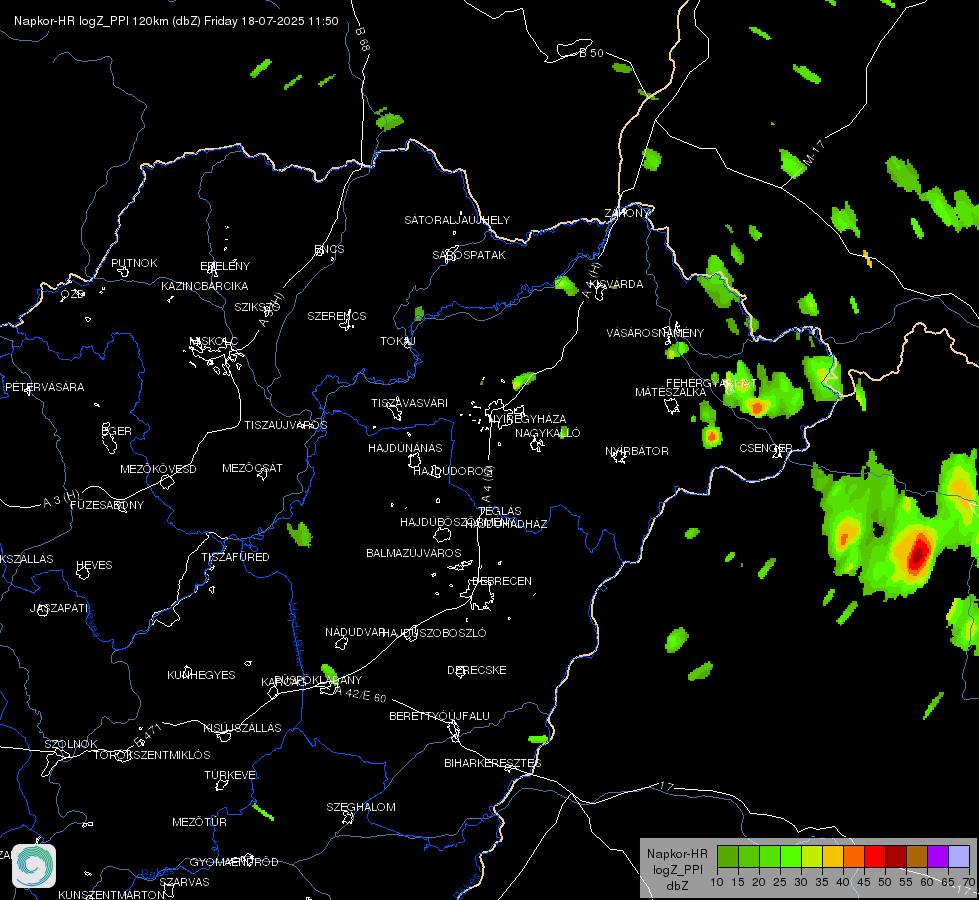
Task: Pick the red 45–50 dBZ legend swatch
Action: (874, 856)
